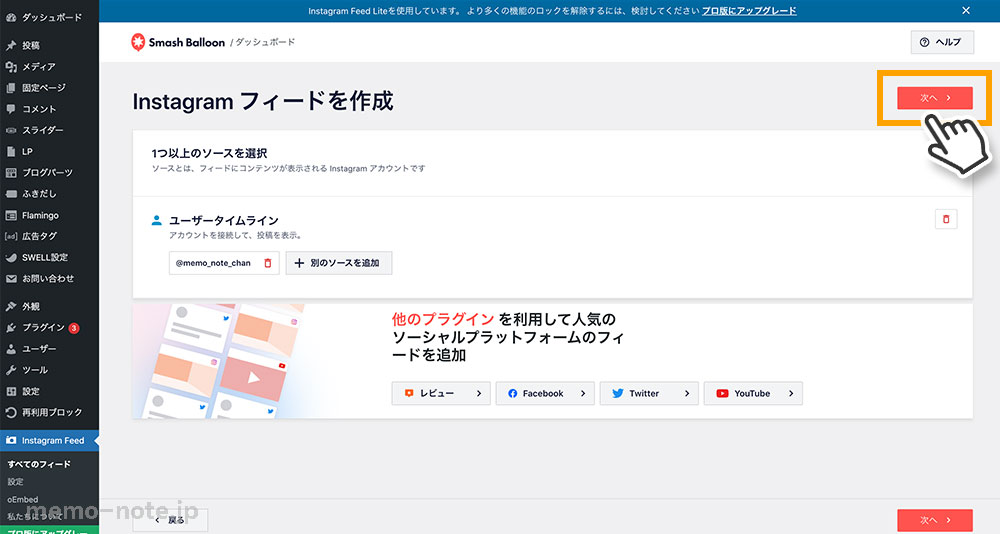Open the プラグイン menu item
1000x534 pixels.
(x=49, y=327)
